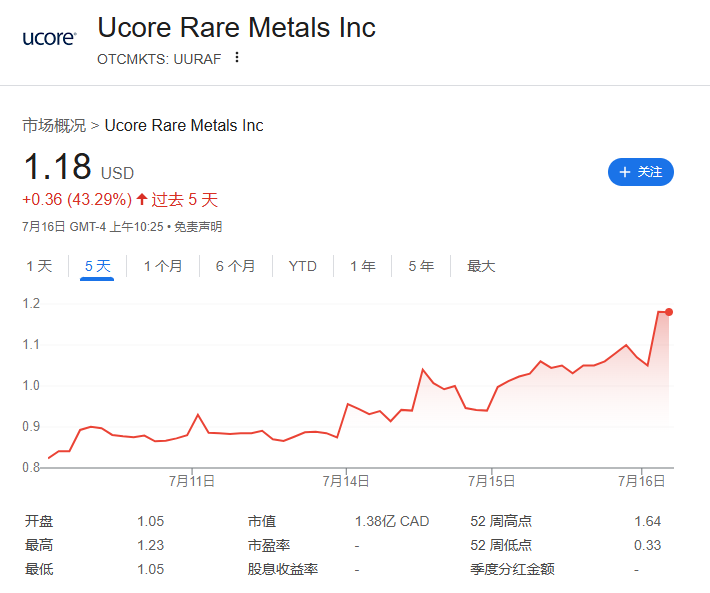Viewport: 710px width, 593px height.
Task: Open the 免责声明 disclaimer link
Action: tap(198, 226)
